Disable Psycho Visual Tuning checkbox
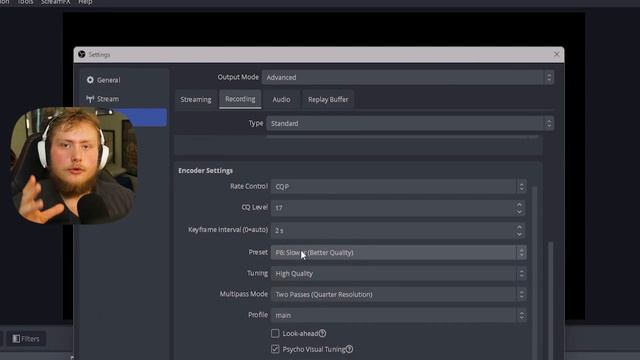The height and width of the screenshot is (360, 640). [275, 349]
